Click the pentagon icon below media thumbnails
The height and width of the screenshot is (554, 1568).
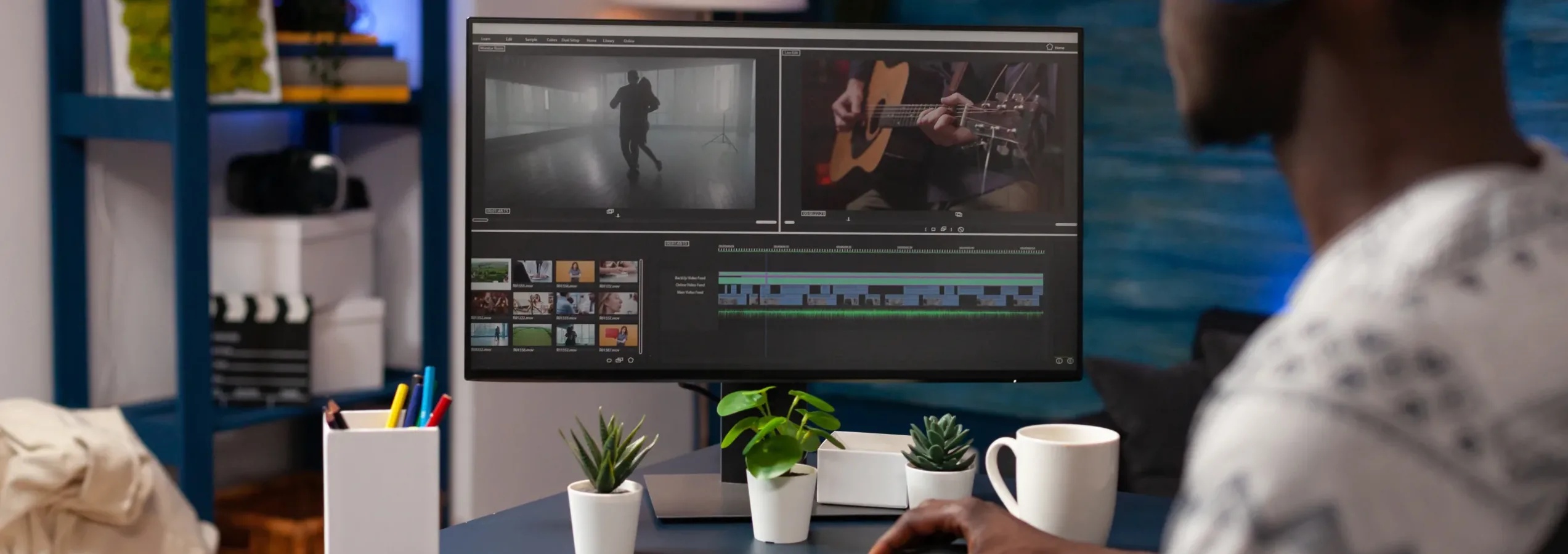630,360
